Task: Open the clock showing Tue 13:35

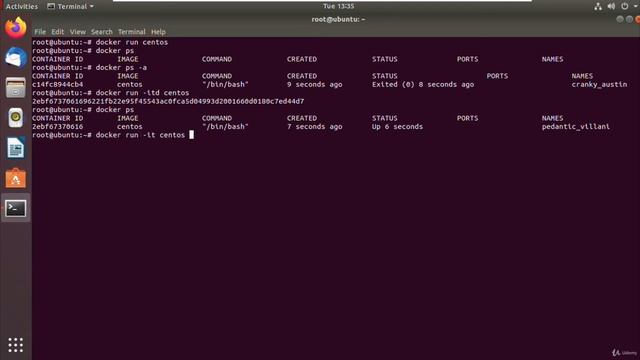Action: pyautogui.click(x=338, y=6)
